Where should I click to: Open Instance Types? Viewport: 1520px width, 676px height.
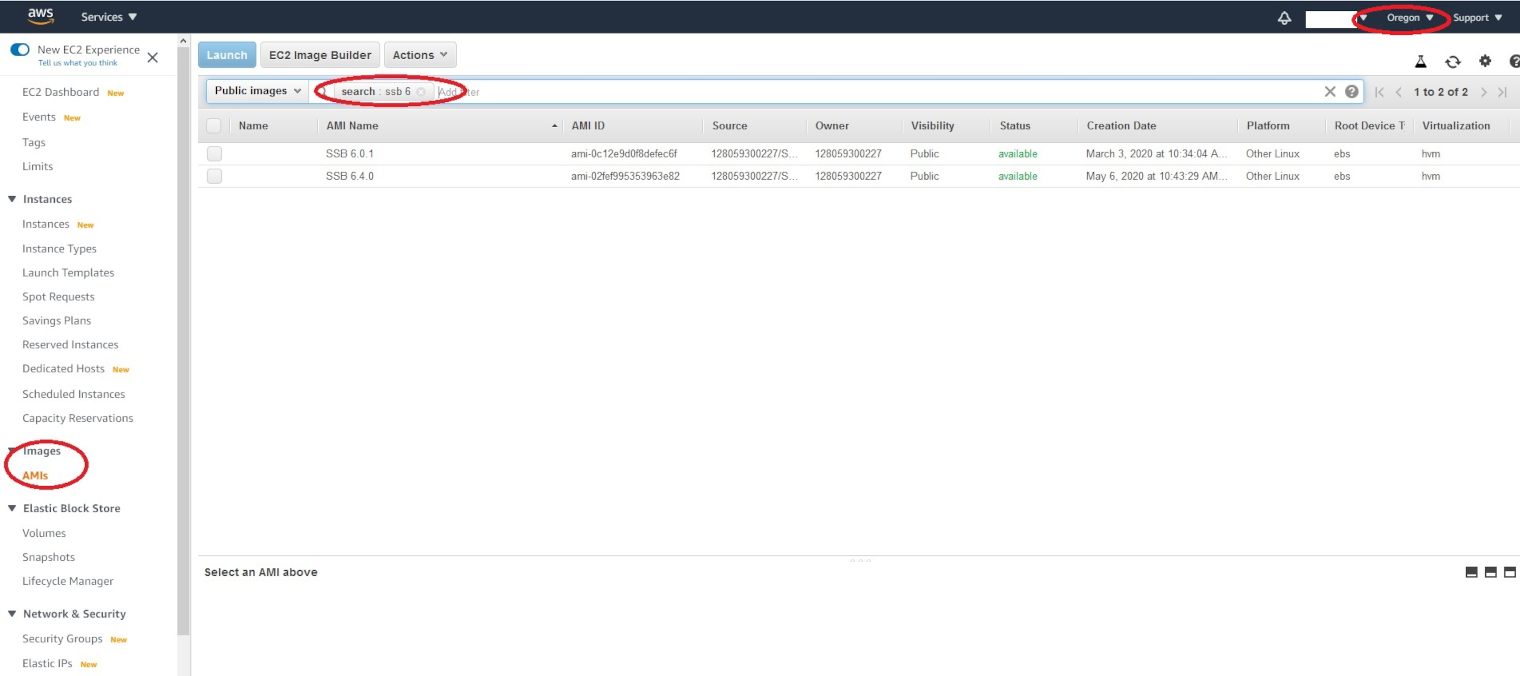coord(60,248)
